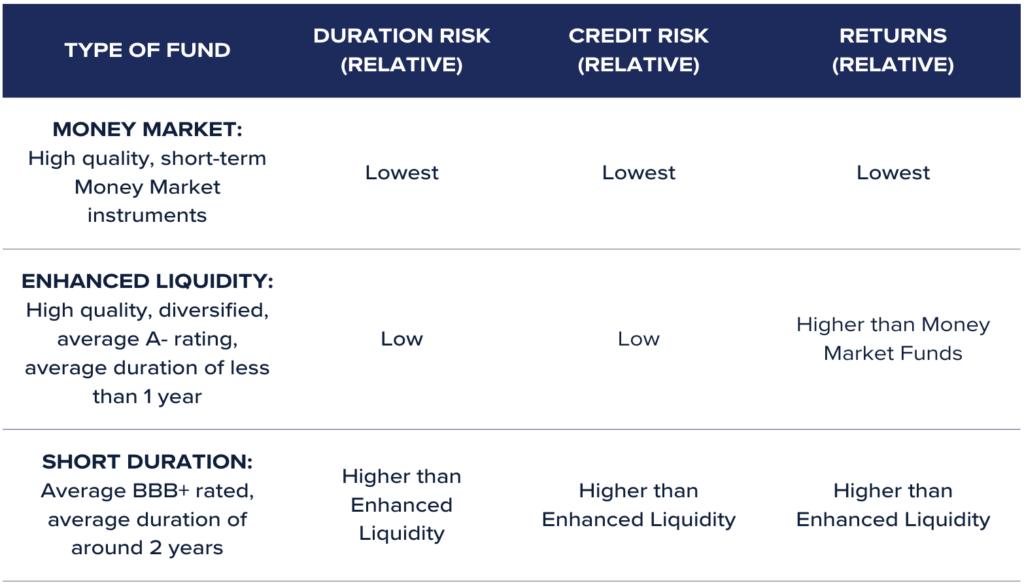1024x585 pixels.
Task: Select the ENHANCED LIQUIDITY fund title
Action: pos(147,281)
